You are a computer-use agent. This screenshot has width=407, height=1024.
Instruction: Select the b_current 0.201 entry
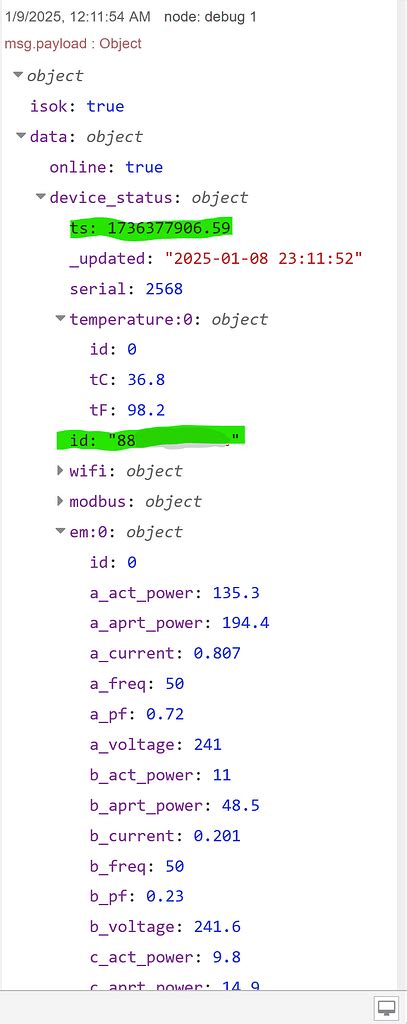tap(165, 836)
